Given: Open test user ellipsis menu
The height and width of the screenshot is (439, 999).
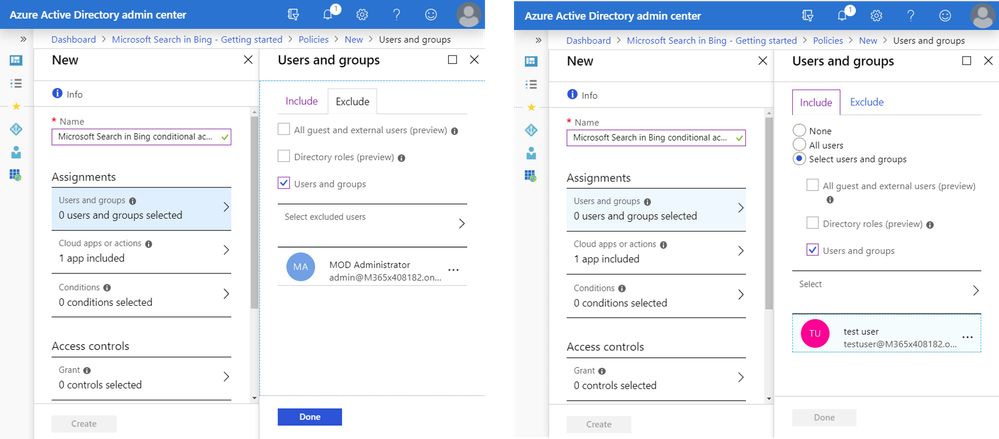Looking at the screenshot, I should point(967,336).
